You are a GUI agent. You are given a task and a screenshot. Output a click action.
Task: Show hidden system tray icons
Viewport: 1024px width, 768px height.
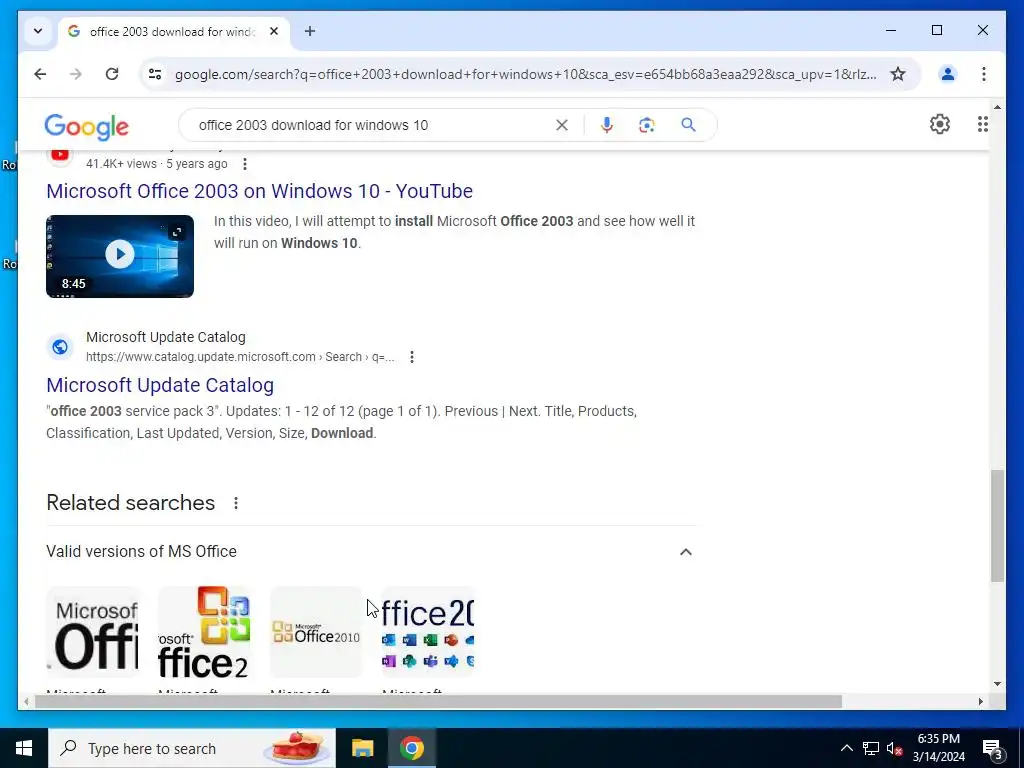tap(846, 748)
